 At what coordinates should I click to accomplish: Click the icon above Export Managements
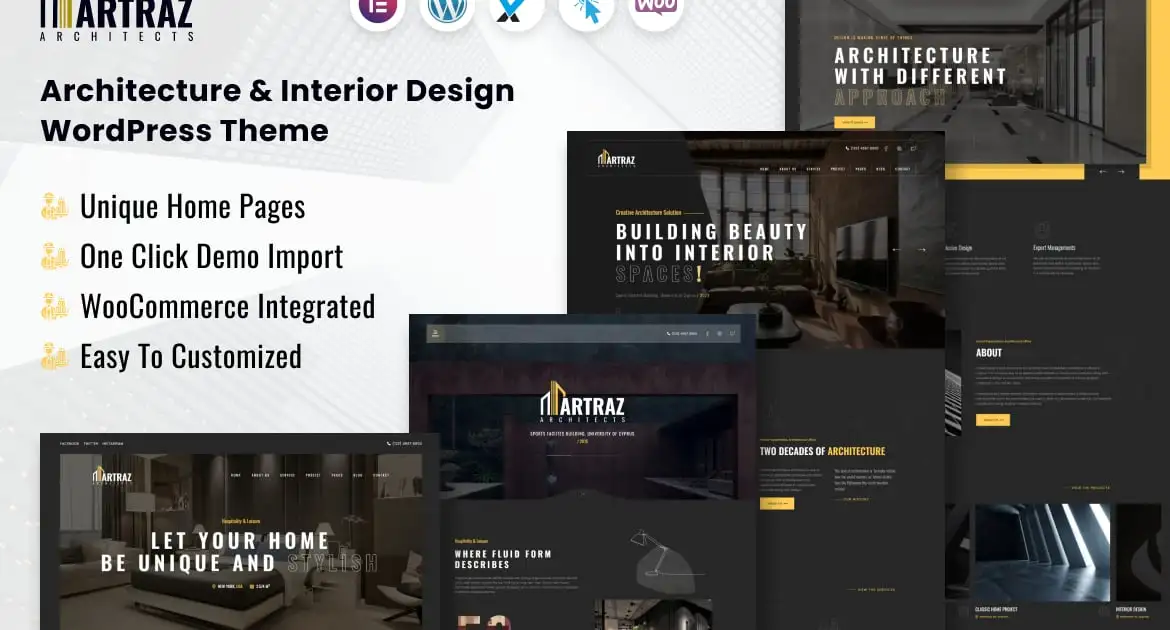click(x=1042, y=228)
